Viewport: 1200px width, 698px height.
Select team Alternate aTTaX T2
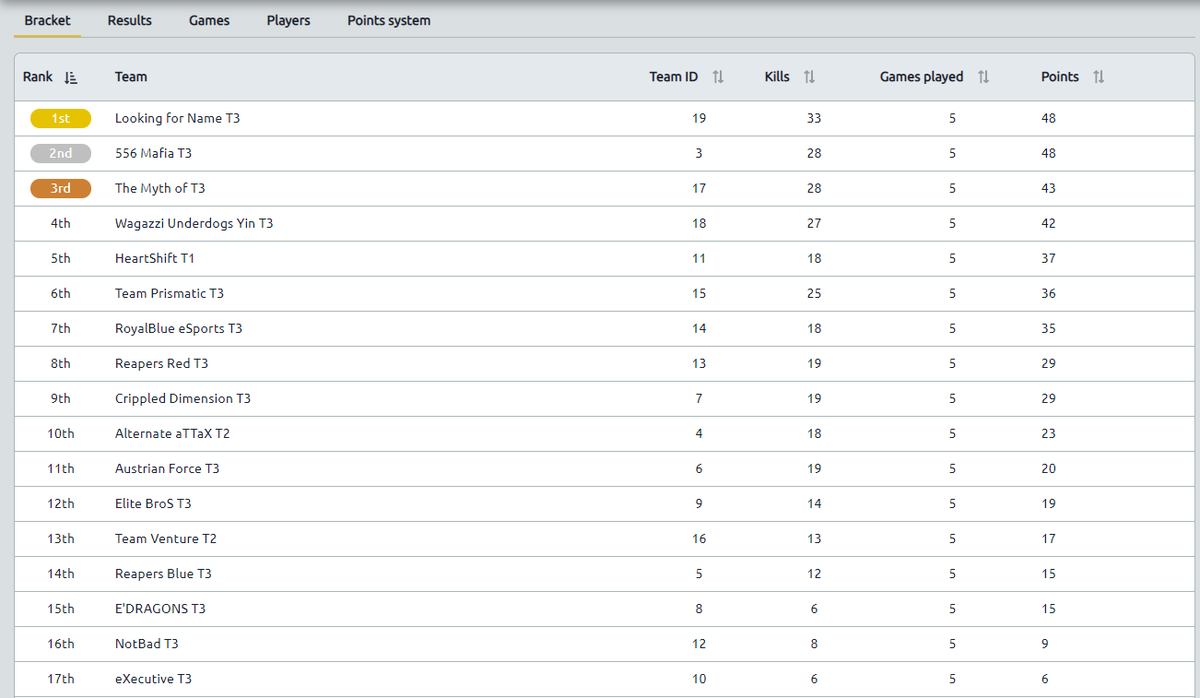[173, 433]
